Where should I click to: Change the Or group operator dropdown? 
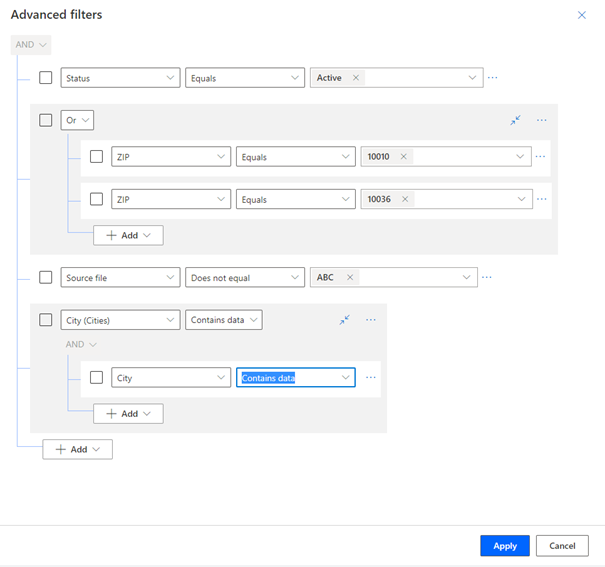click(77, 120)
